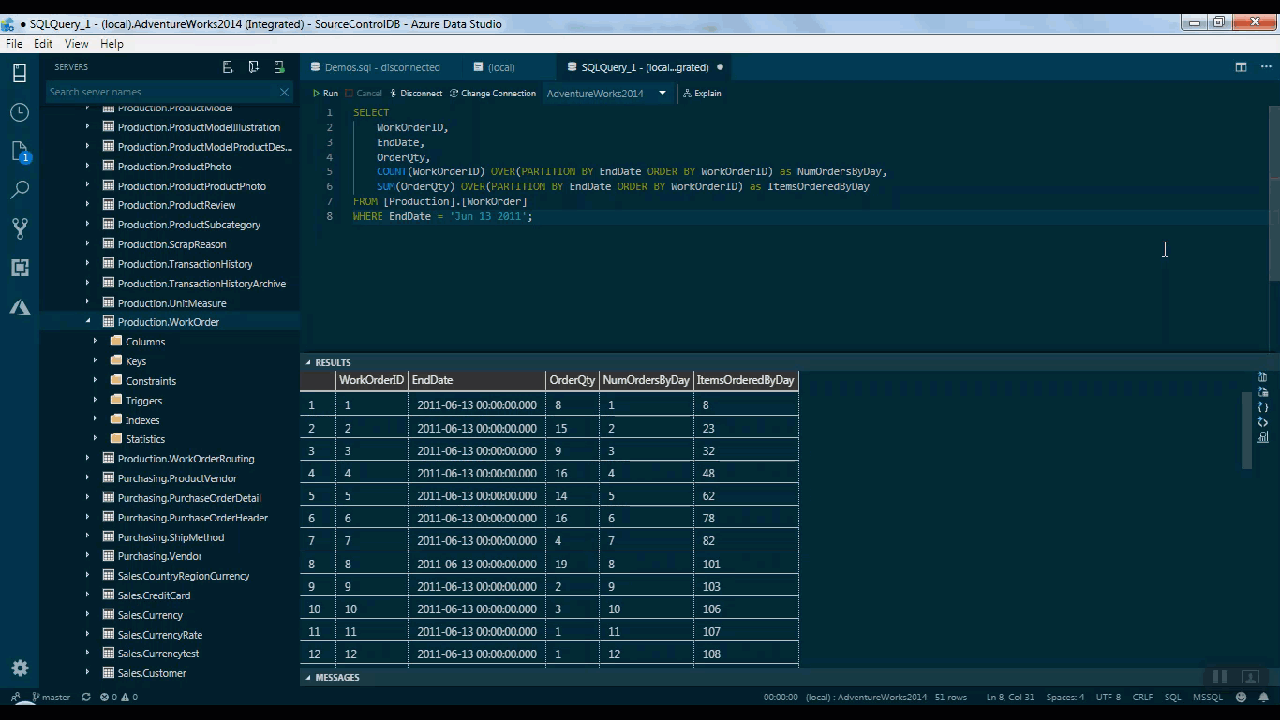Click the CRLF line ending indicator

pyautogui.click(x=1142, y=697)
